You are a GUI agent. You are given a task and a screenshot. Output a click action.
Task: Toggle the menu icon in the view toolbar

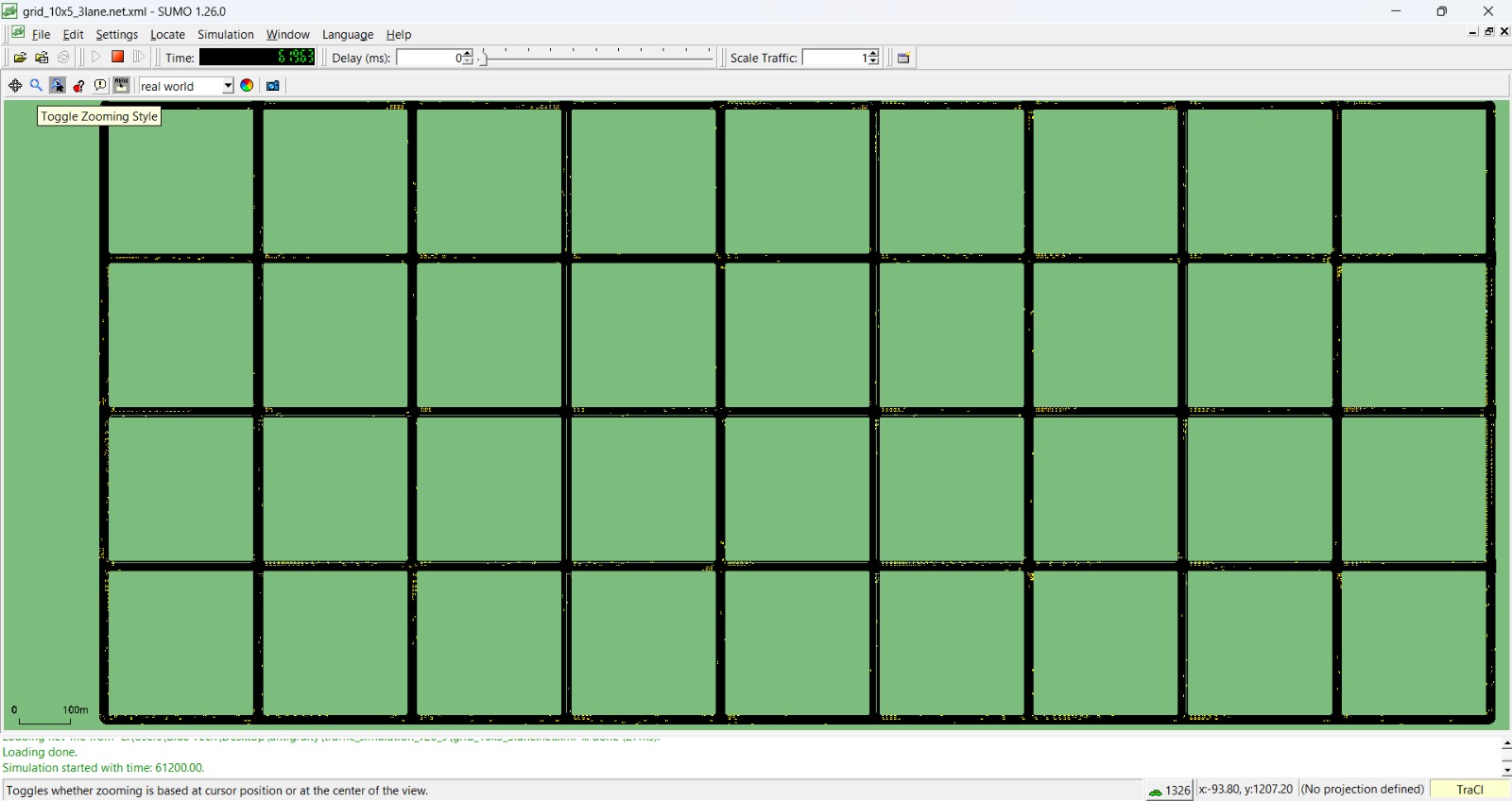tap(121, 86)
